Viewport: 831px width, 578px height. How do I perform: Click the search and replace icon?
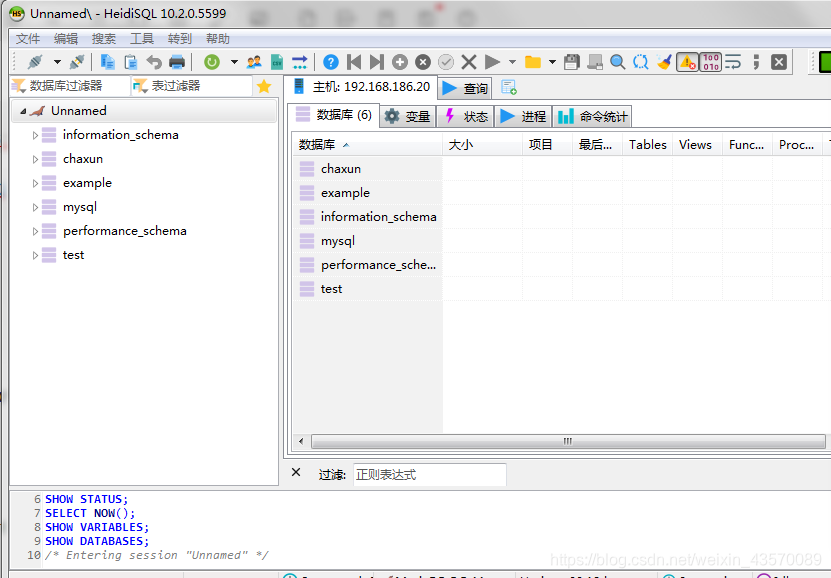(x=640, y=62)
